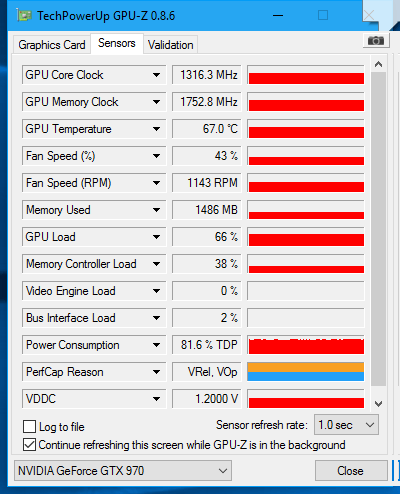
Task: Switch to the Graphics Card tab
Action: (52, 45)
